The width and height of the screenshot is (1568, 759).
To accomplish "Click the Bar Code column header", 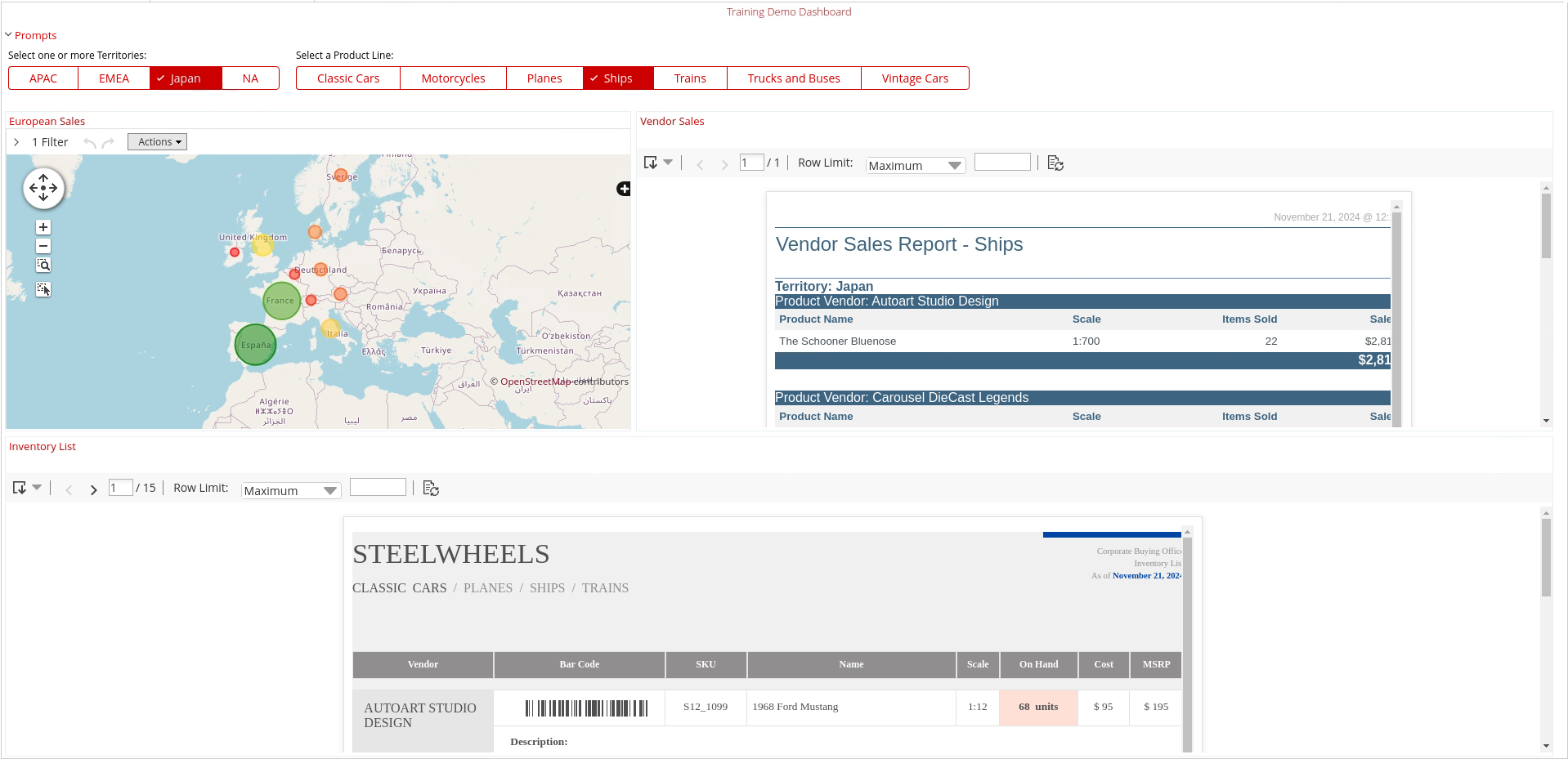I will tap(580, 665).
